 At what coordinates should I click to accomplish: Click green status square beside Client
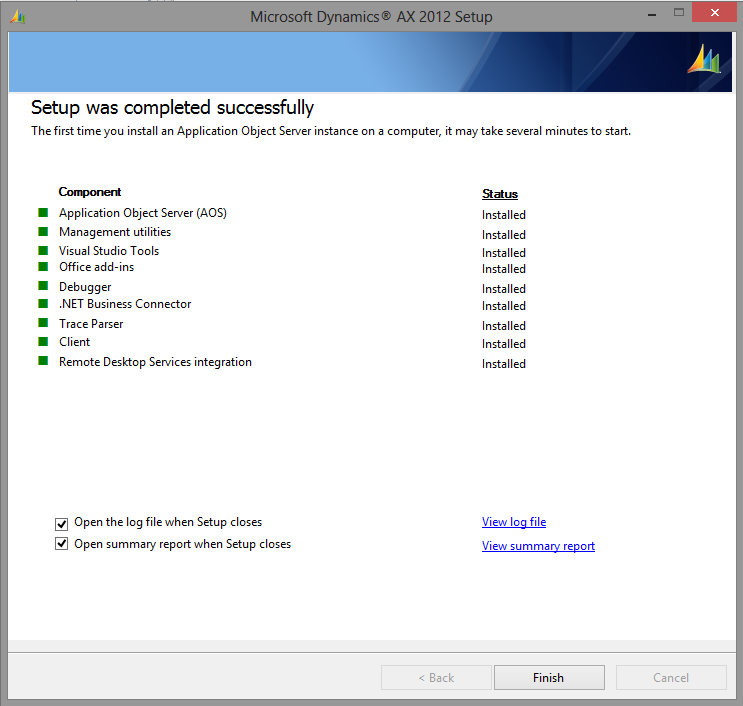[x=43, y=341]
